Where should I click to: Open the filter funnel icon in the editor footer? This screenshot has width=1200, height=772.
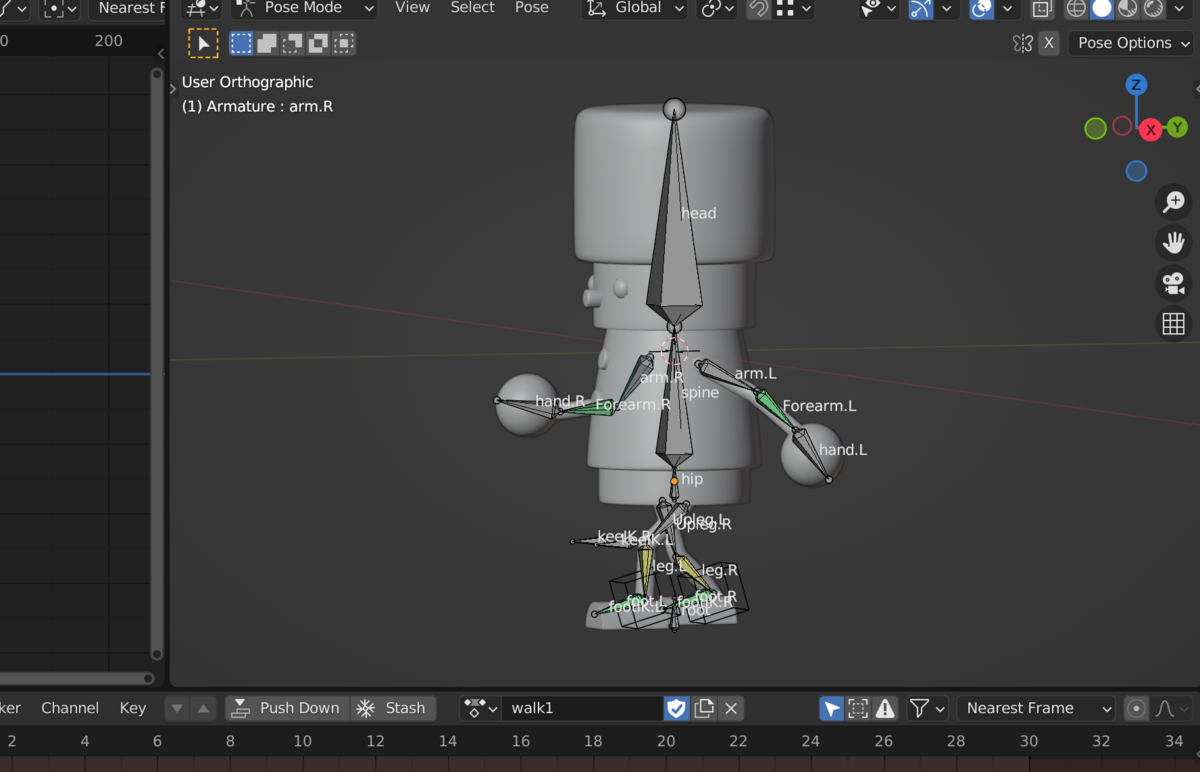click(x=921, y=708)
